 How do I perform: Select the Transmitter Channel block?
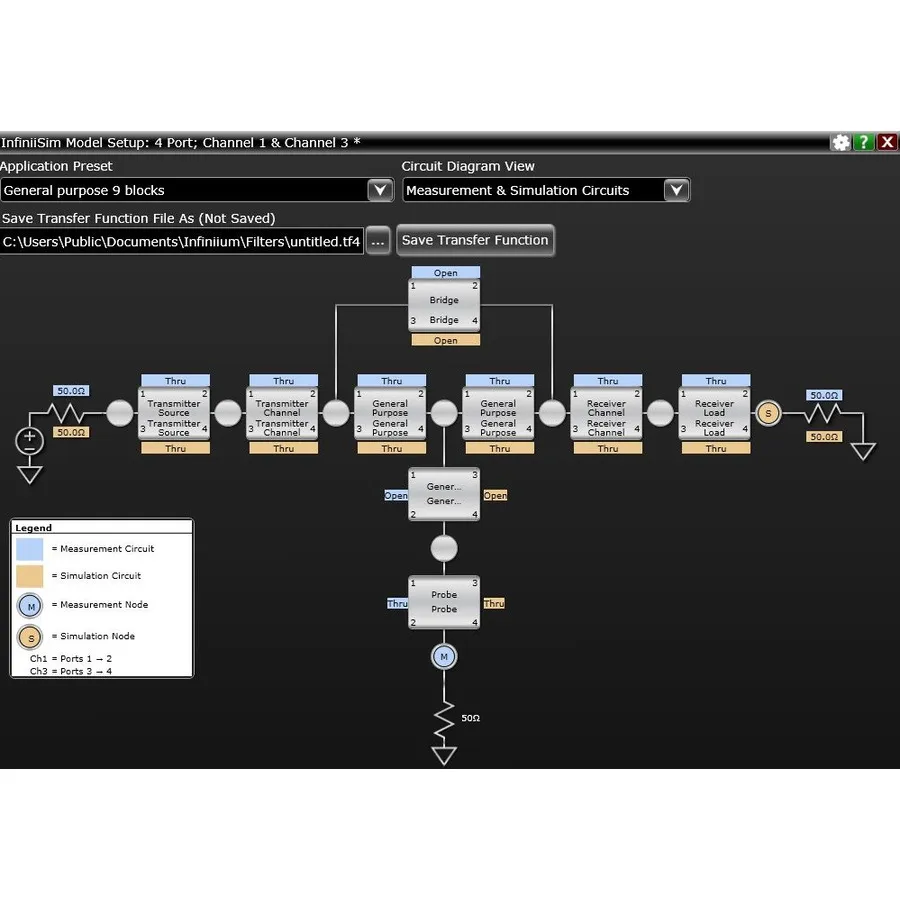pyautogui.click(x=282, y=413)
